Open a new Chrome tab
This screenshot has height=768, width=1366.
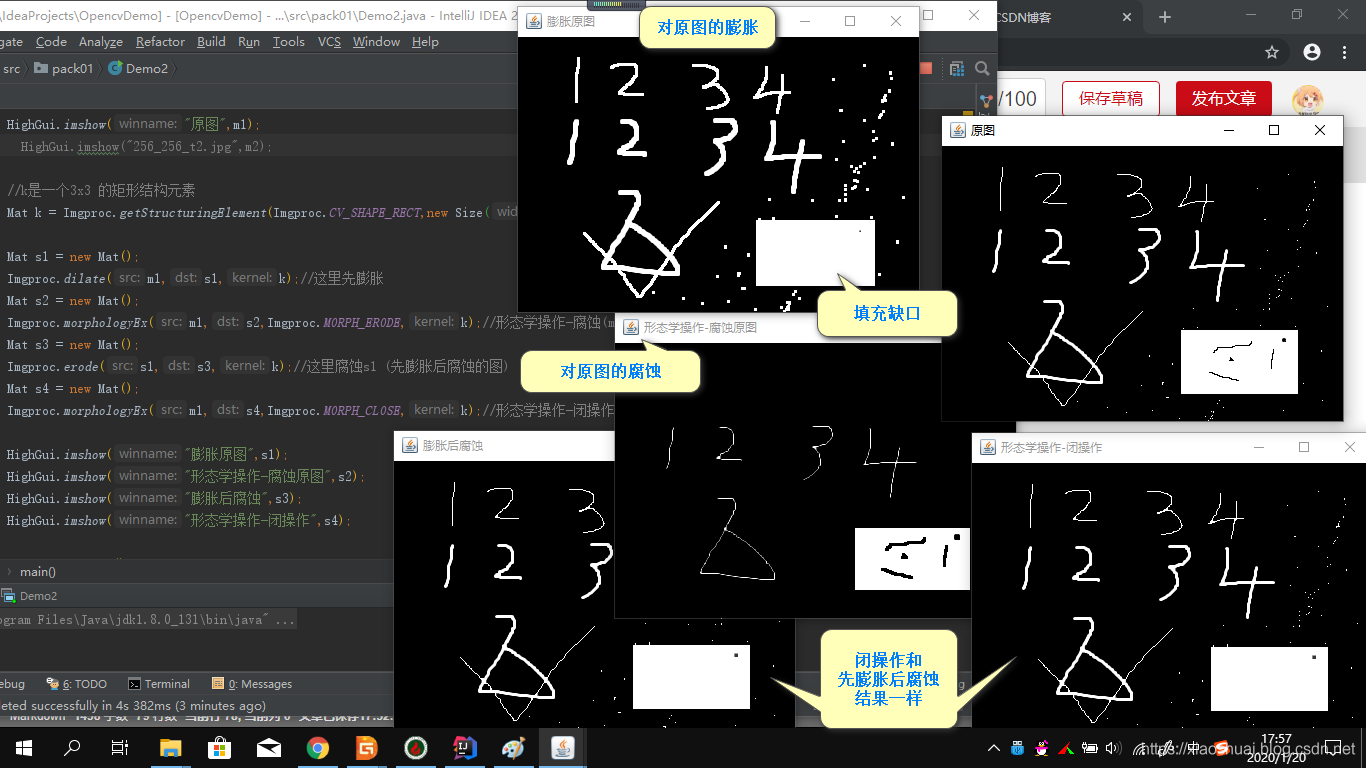tap(1164, 16)
